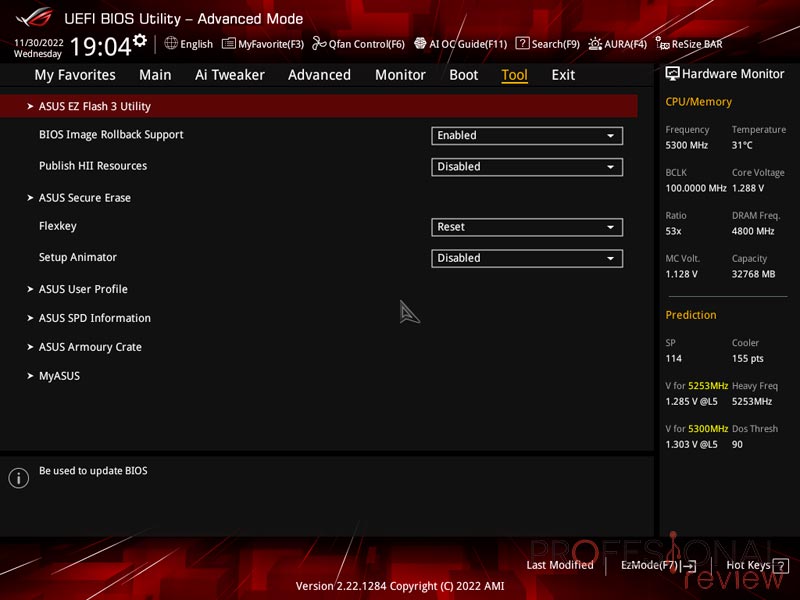Click the English language globe icon
Image resolution: width=800 pixels, height=600 pixels.
click(x=171, y=43)
